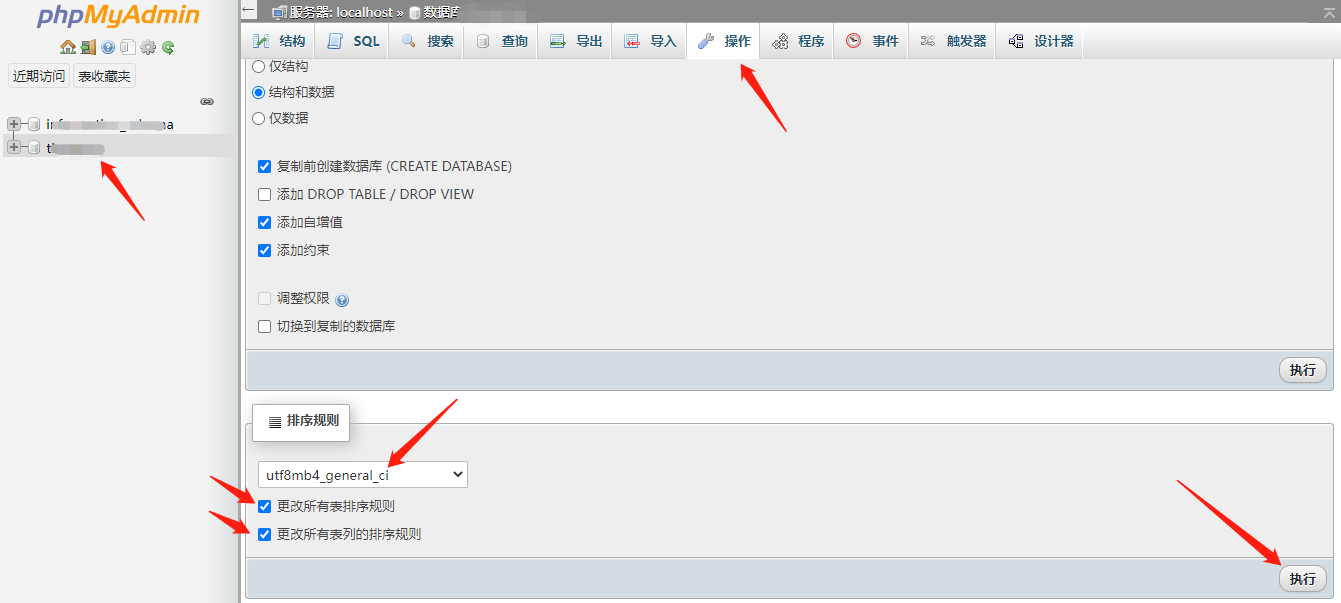This screenshot has width=1341, height=603.
Task: Expand the second database tree node
Action: click(x=14, y=147)
